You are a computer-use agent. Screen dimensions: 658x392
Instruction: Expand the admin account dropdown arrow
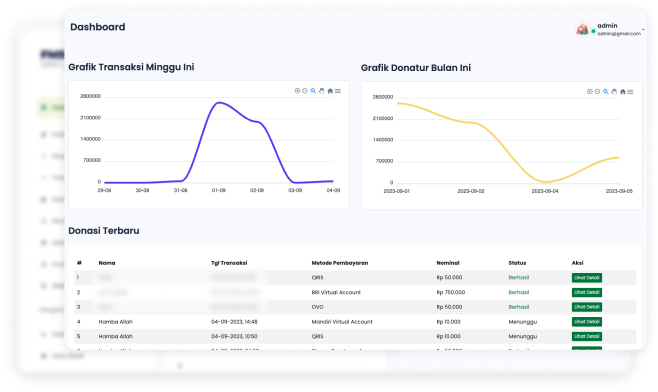pos(643,30)
